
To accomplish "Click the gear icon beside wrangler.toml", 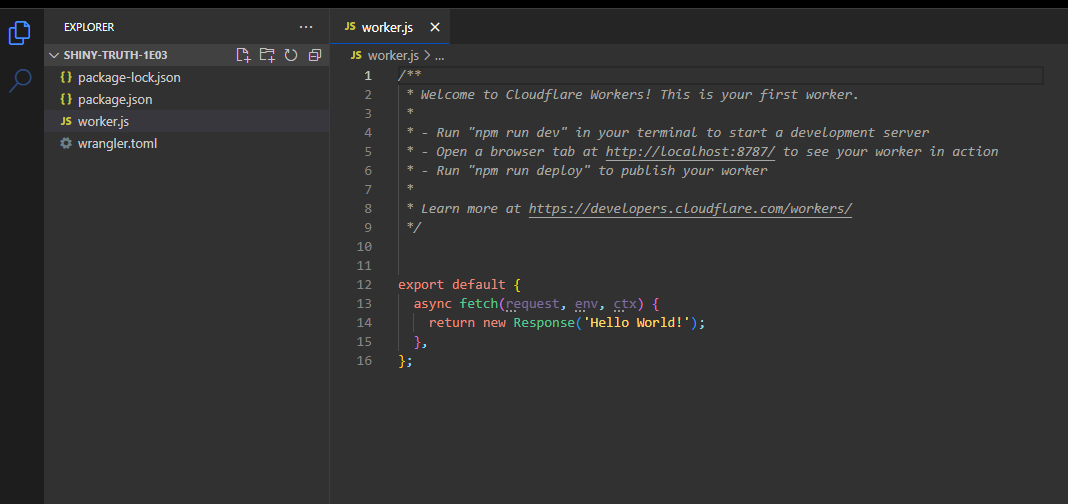I will [x=66, y=144].
